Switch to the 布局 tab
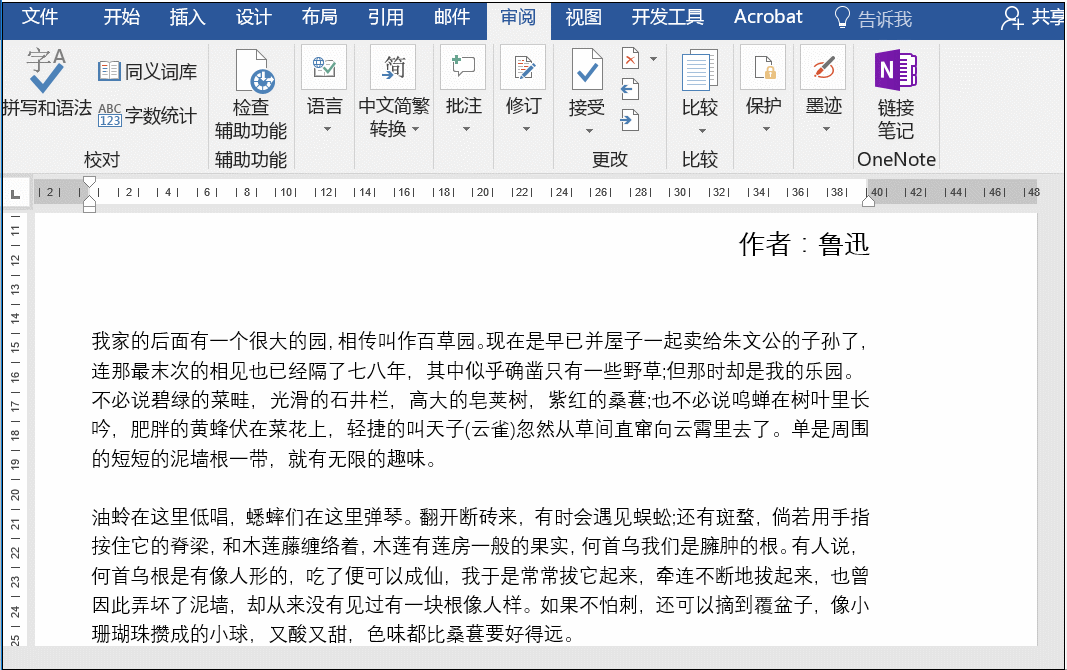Screen dimensions: 1067x670 [x=320, y=17]
